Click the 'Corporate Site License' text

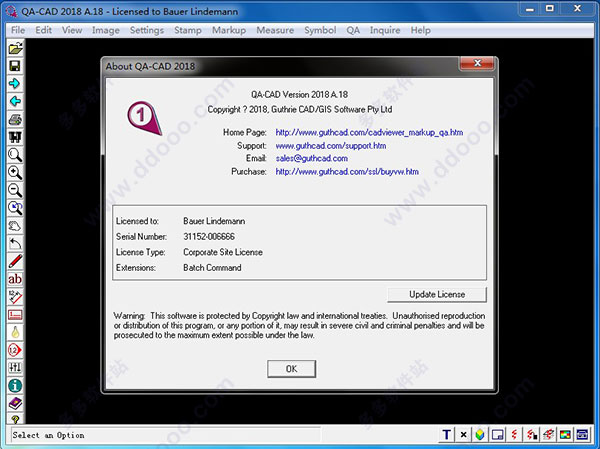[223, 252]
